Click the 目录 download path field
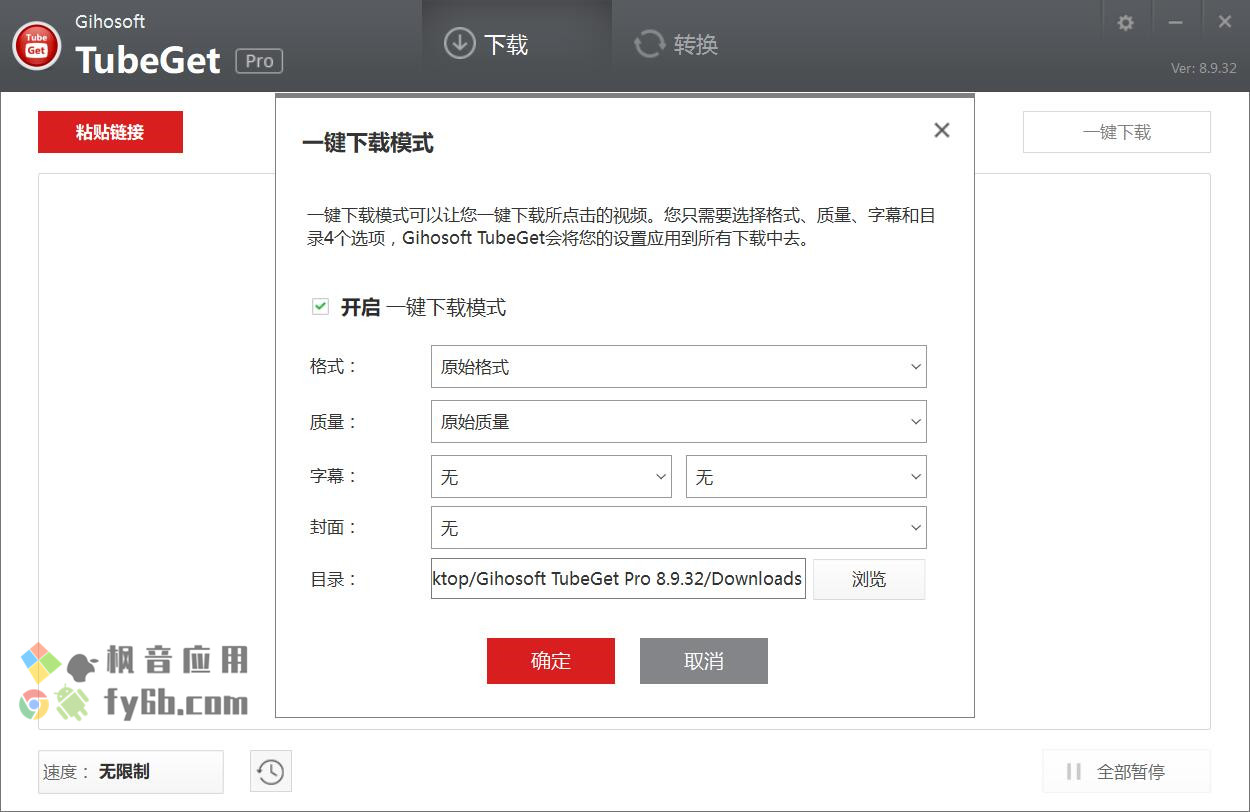 [x=618, y=579]
